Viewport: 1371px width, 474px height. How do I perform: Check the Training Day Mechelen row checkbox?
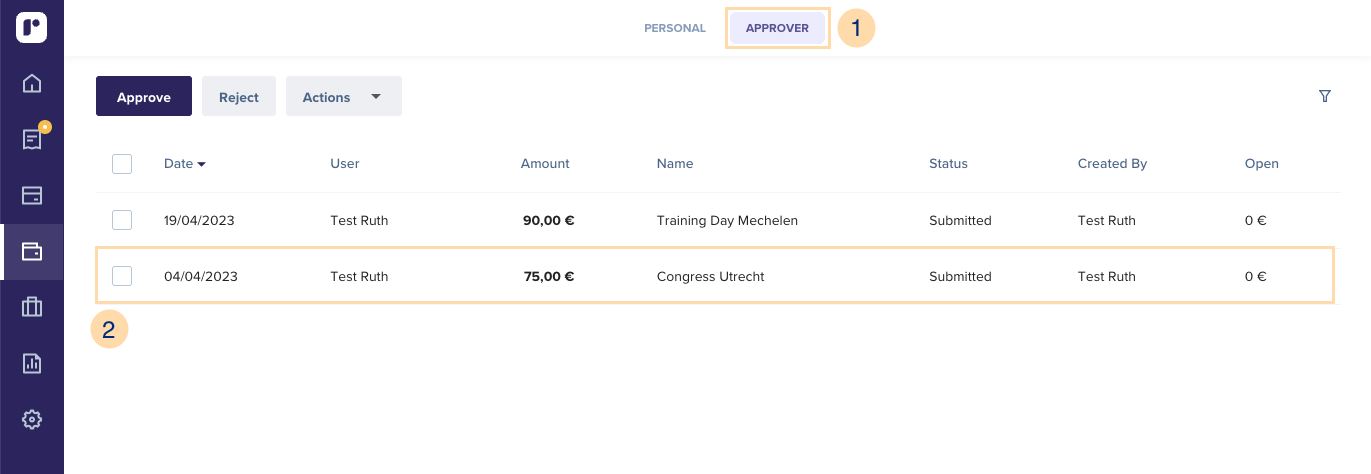click(122, 220)
